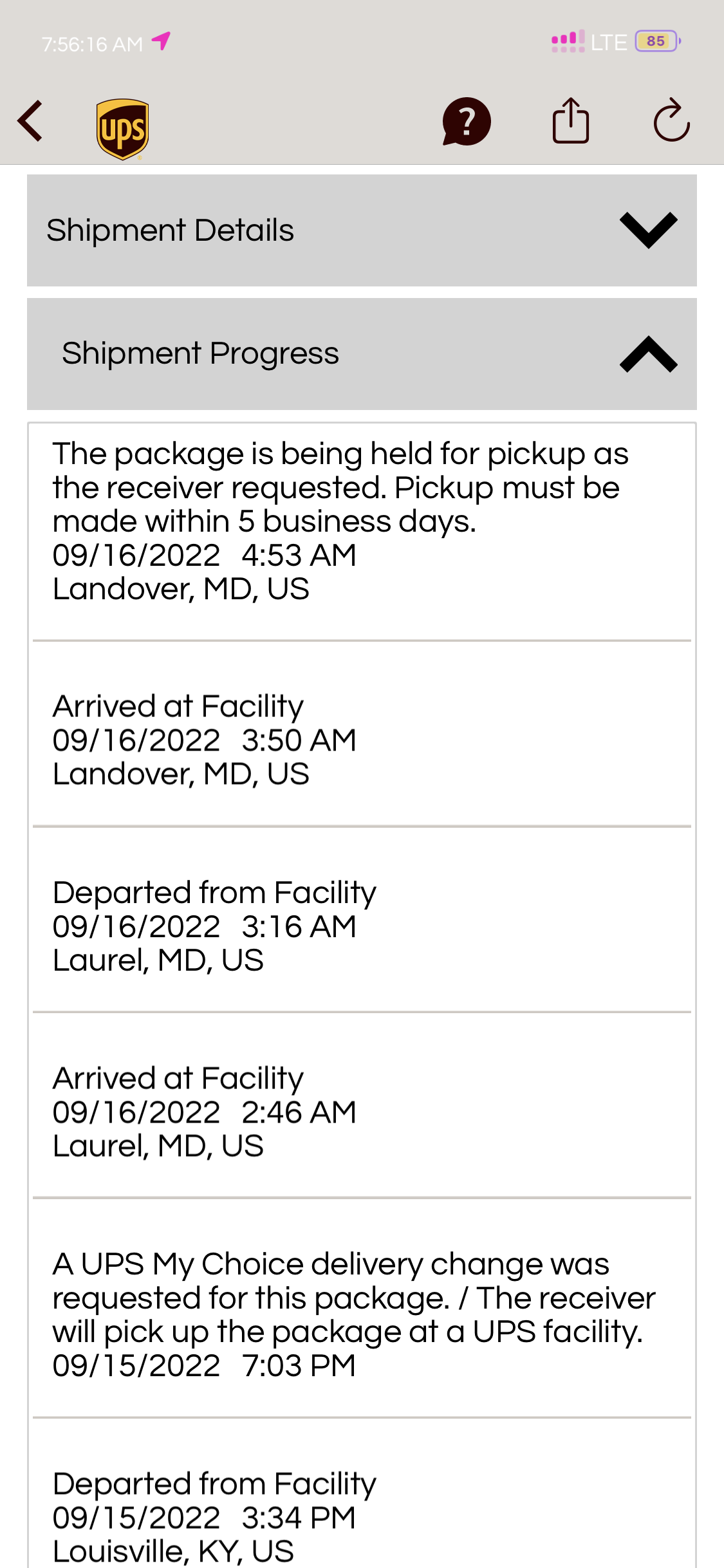The height and width of the screenshot is (1568, 724).
Task: Tap the status bar clock time
Action: click(x=92, y=44)
